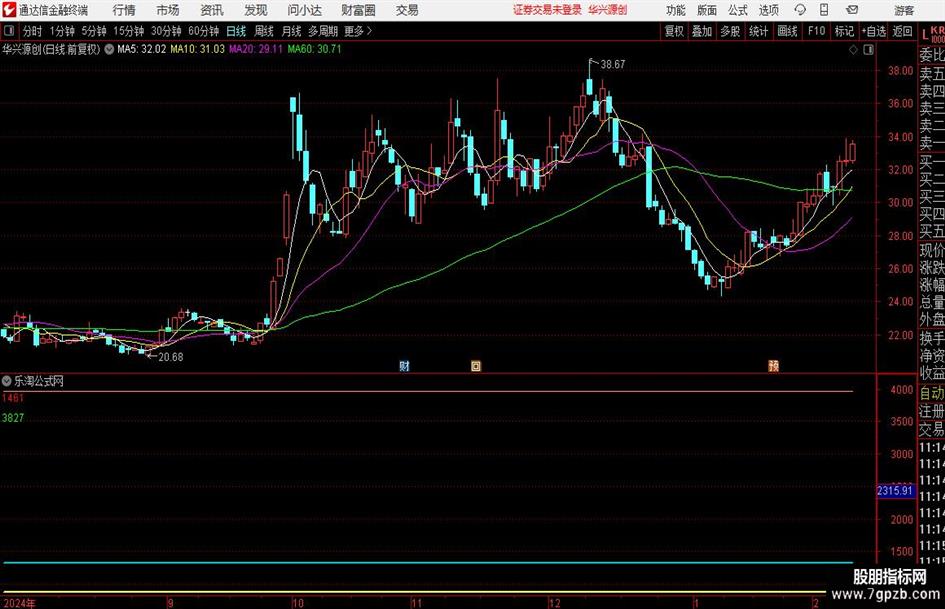Screen dimensions: 945x609
Task: Switch to 30分钟 period tab
Action: click(x=166, y=31)
